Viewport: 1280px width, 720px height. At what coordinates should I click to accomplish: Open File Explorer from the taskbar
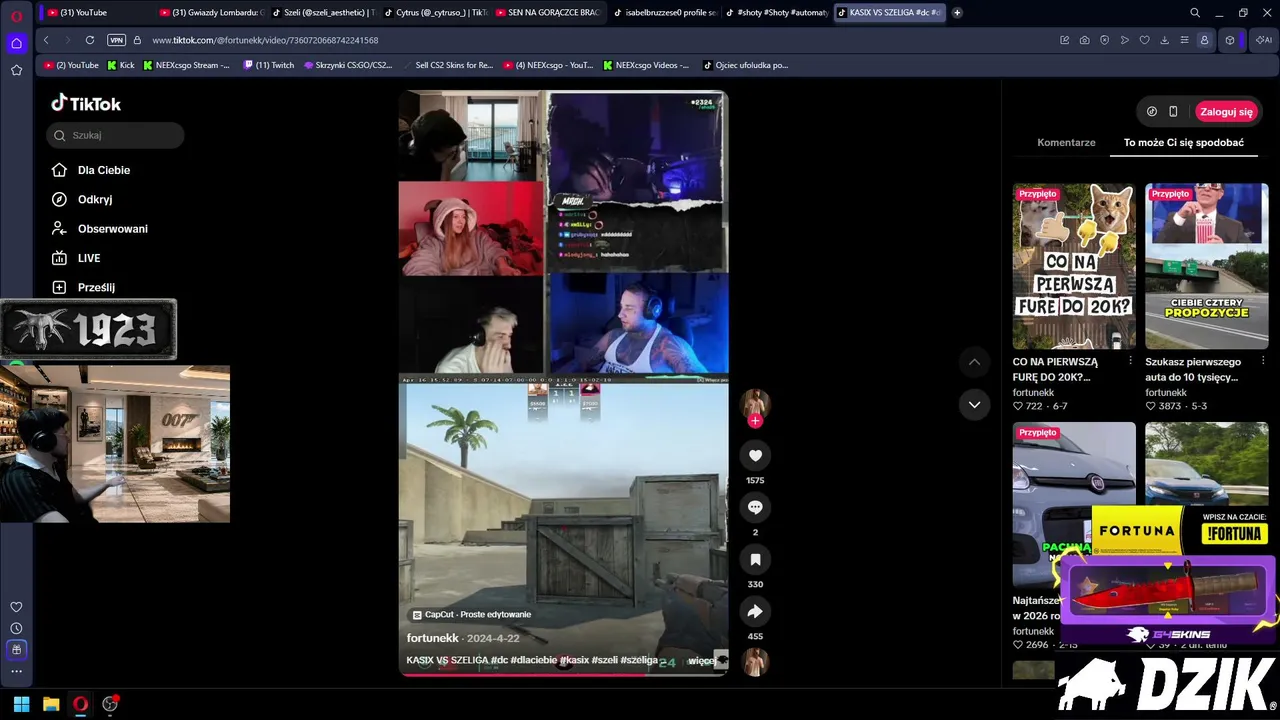click(51, 704)
